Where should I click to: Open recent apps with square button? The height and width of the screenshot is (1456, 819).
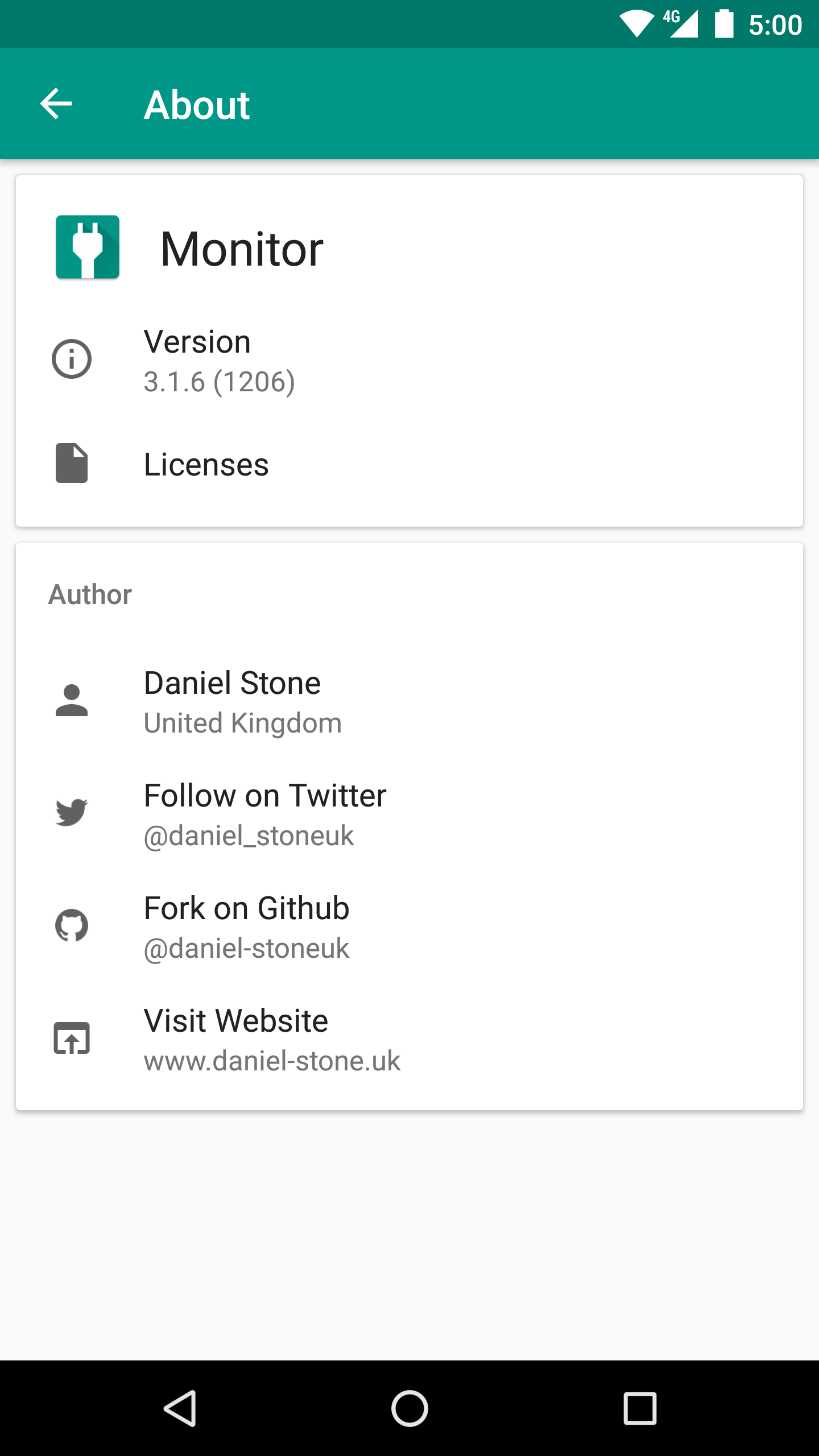point(640,1409)
